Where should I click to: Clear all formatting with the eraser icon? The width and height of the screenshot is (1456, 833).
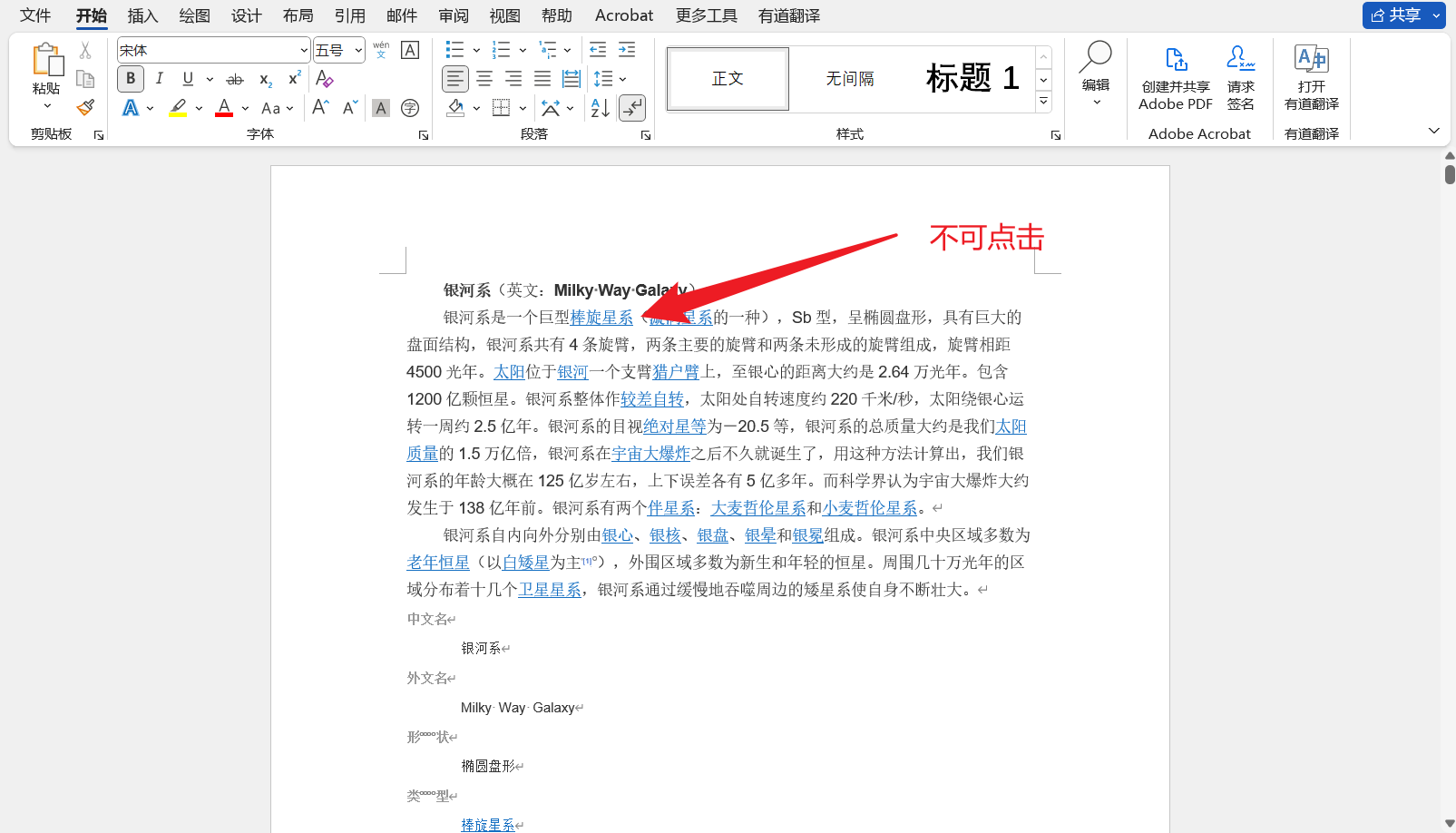click(x=324, y=80)
